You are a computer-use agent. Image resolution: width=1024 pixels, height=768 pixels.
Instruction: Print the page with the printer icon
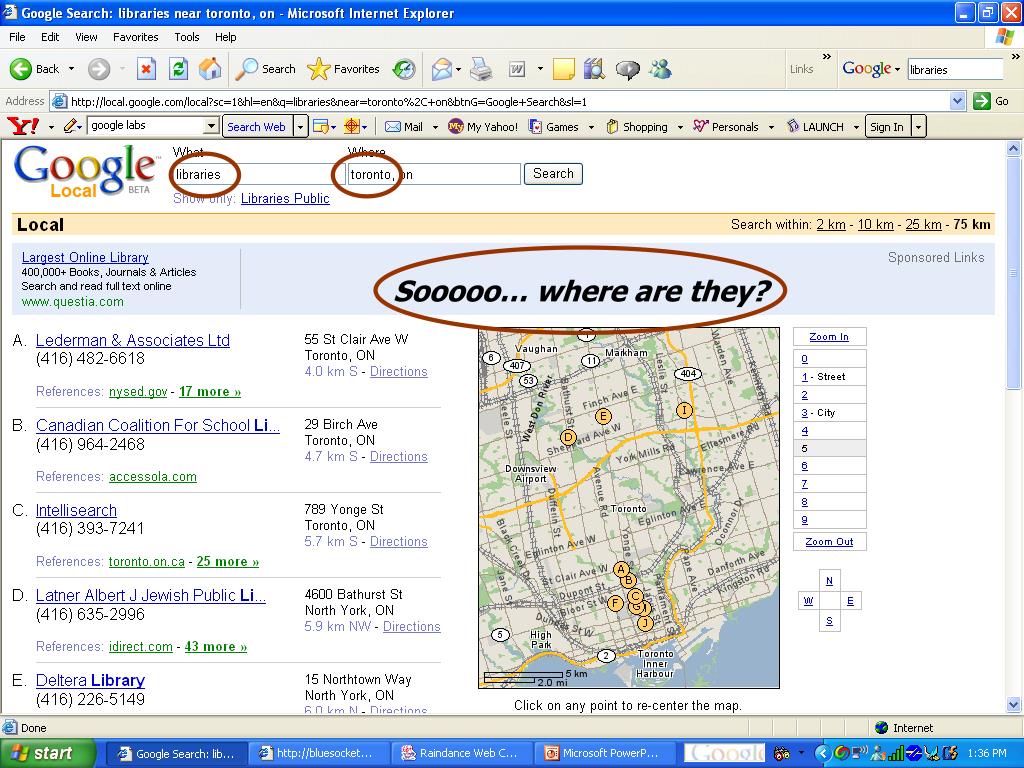(481, 69)
